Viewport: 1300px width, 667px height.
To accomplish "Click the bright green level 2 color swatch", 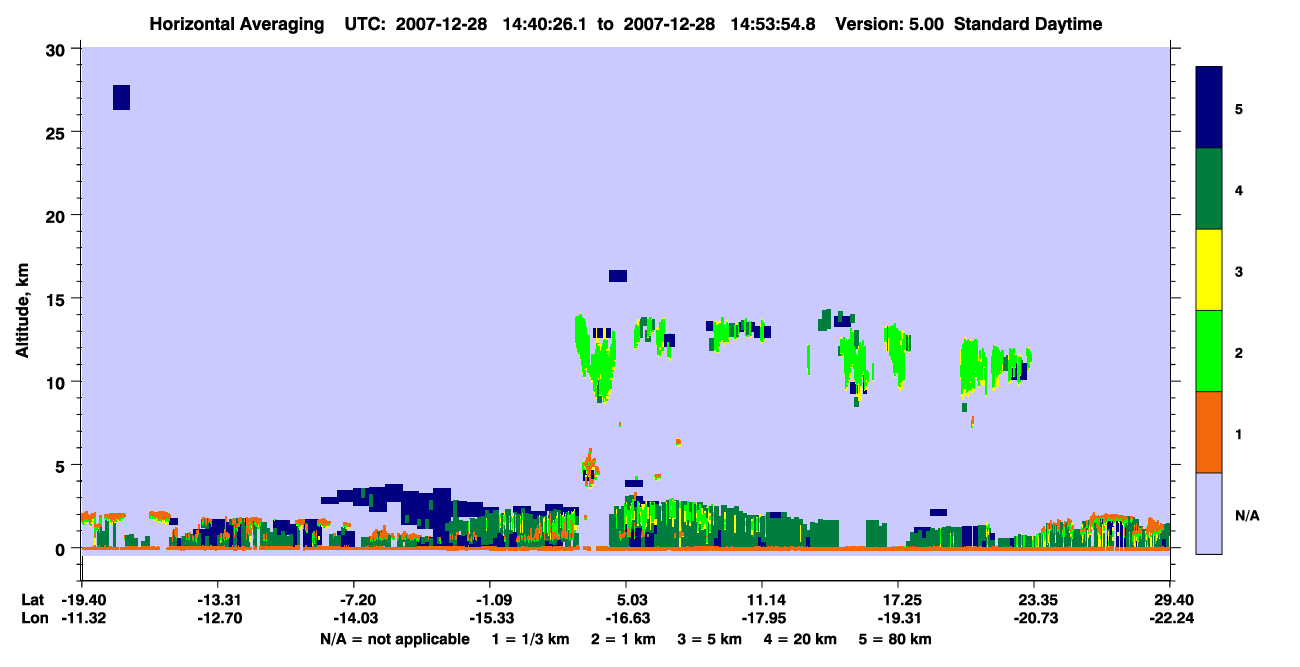I will pos(1209,351).
